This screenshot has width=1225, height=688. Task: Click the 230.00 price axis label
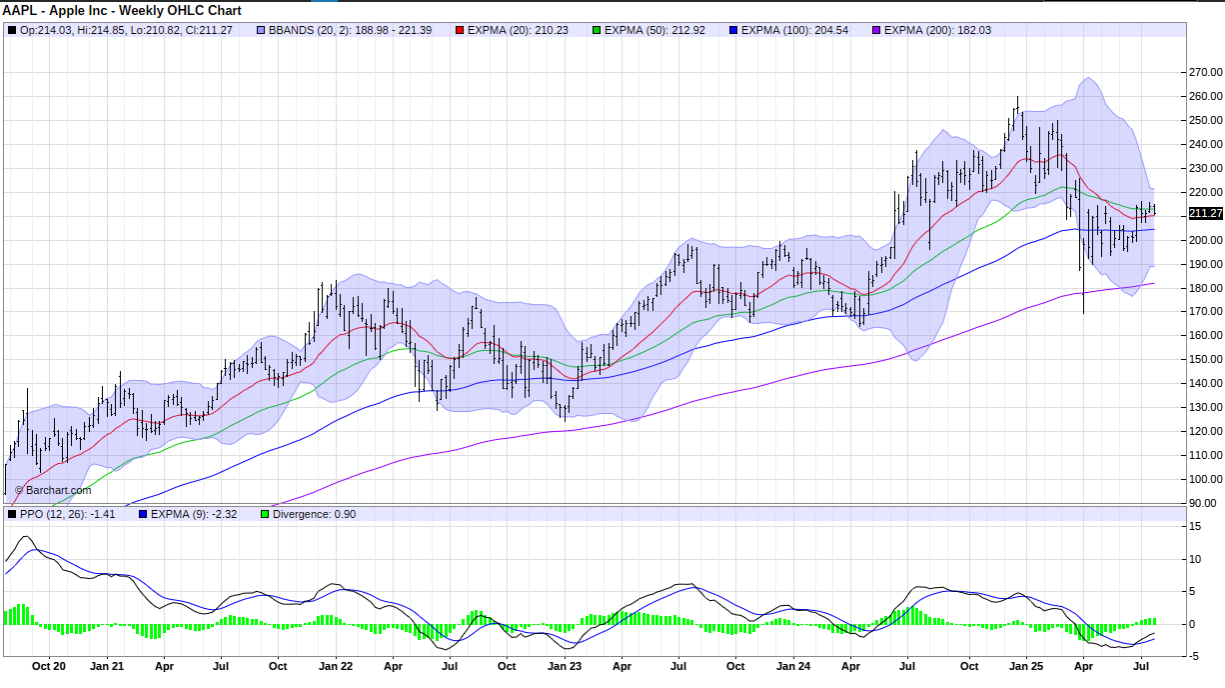(x=1207, y=168)
